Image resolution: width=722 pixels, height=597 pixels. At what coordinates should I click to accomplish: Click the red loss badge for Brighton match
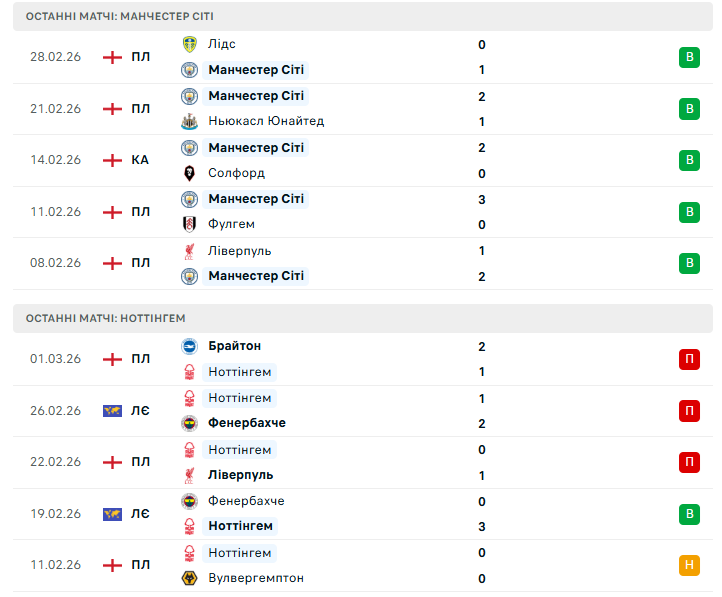tap(688, 359)
